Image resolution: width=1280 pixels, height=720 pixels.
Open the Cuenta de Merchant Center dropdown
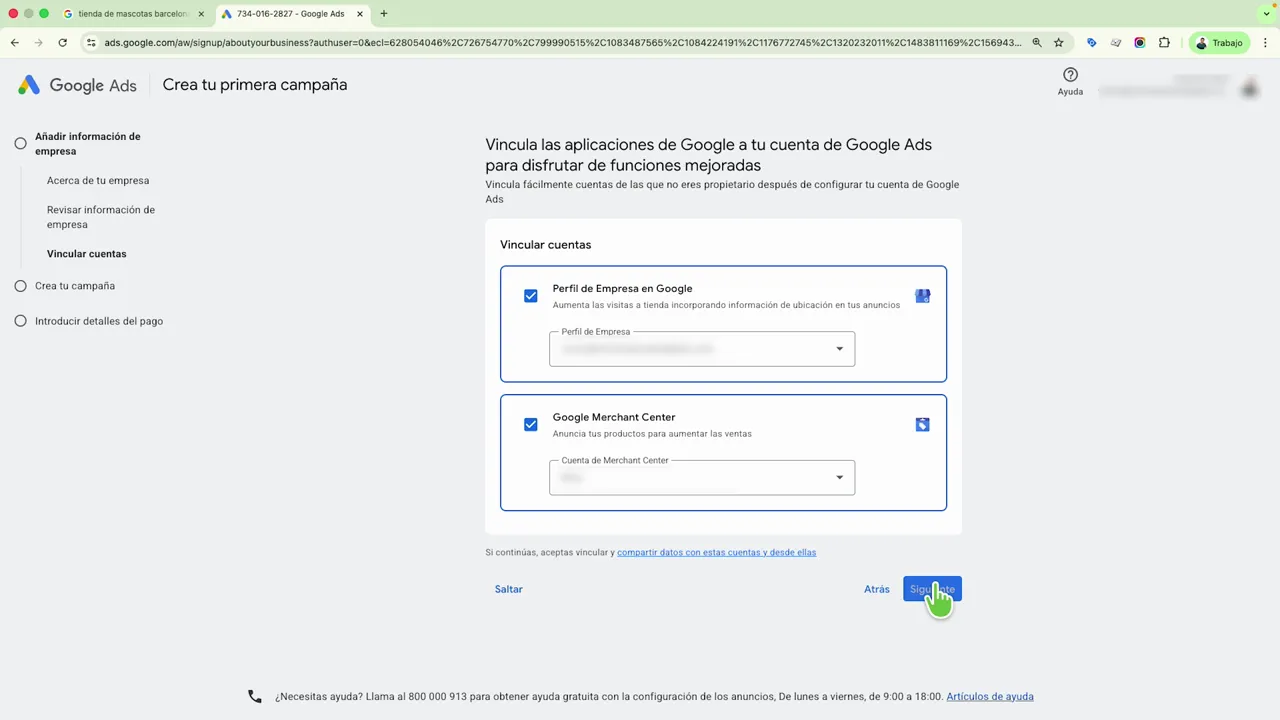tap(702, 478)
